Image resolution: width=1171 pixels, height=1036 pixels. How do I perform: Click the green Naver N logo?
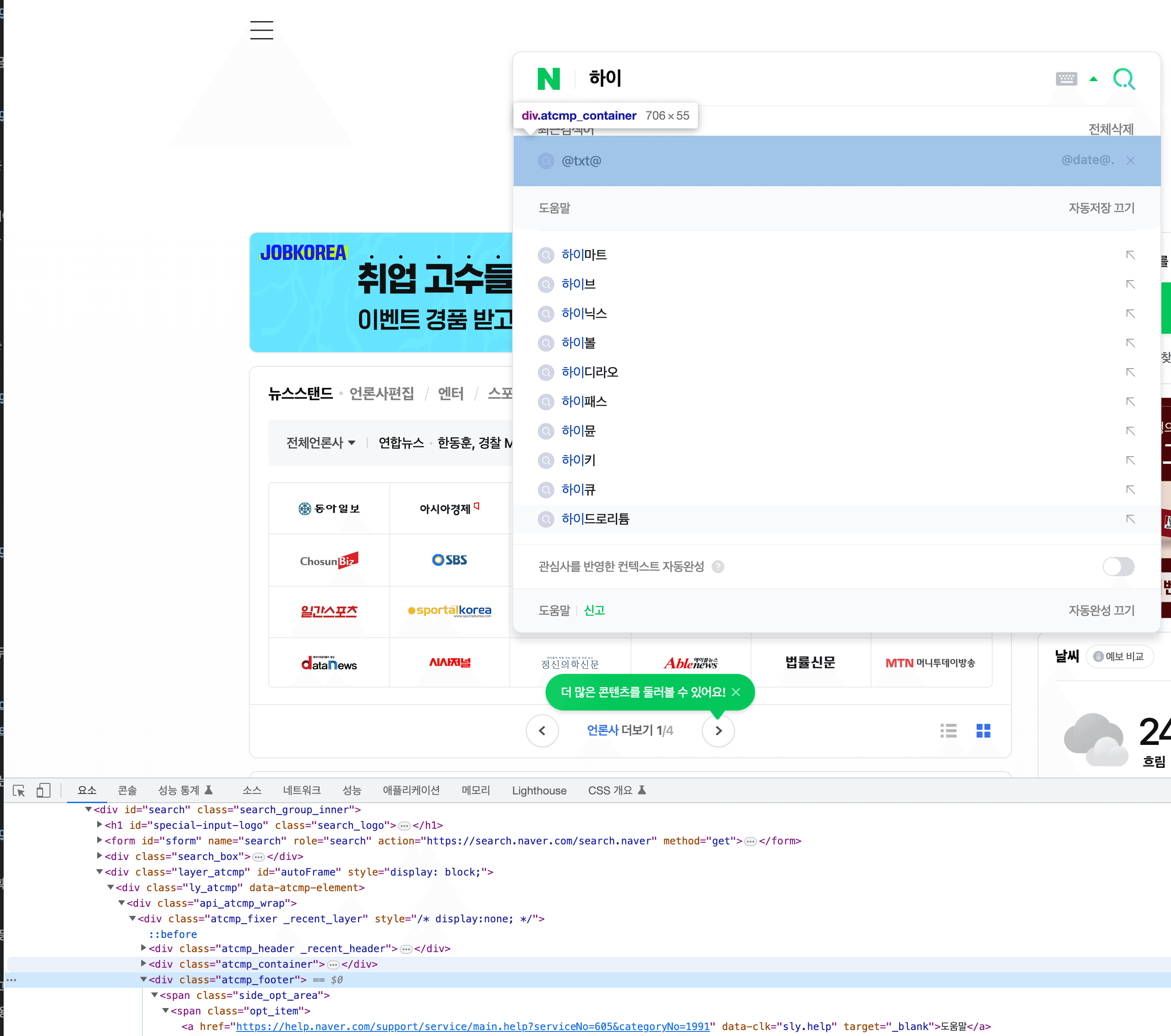click(548, 78)
